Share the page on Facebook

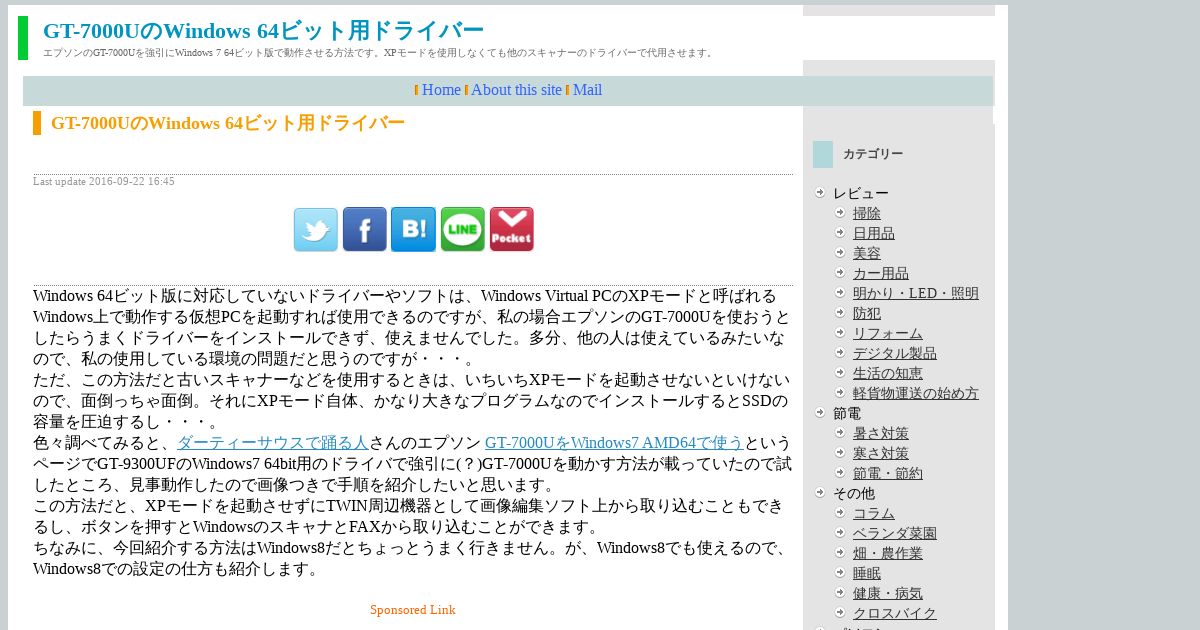365,229
